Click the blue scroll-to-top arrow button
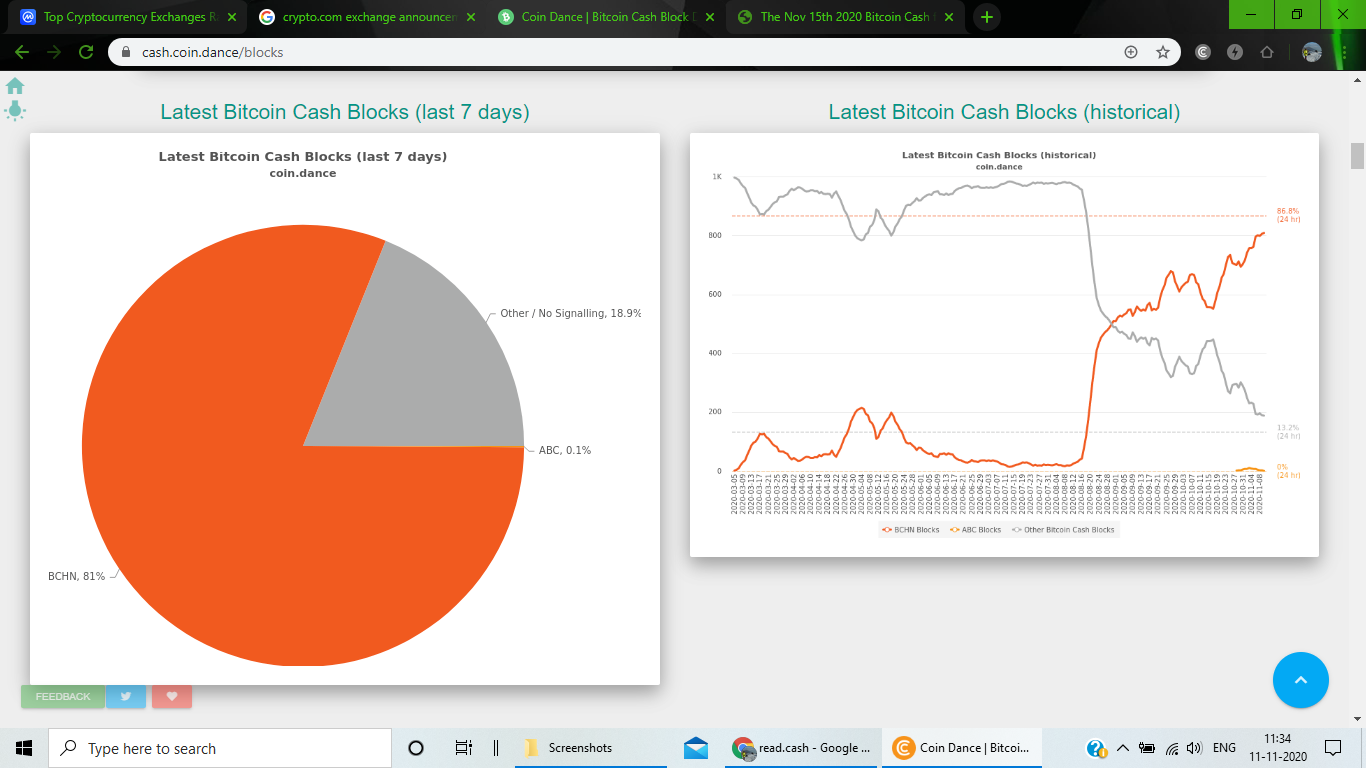The height and width of the screenshot is (768, 1366). point(1301,680)
